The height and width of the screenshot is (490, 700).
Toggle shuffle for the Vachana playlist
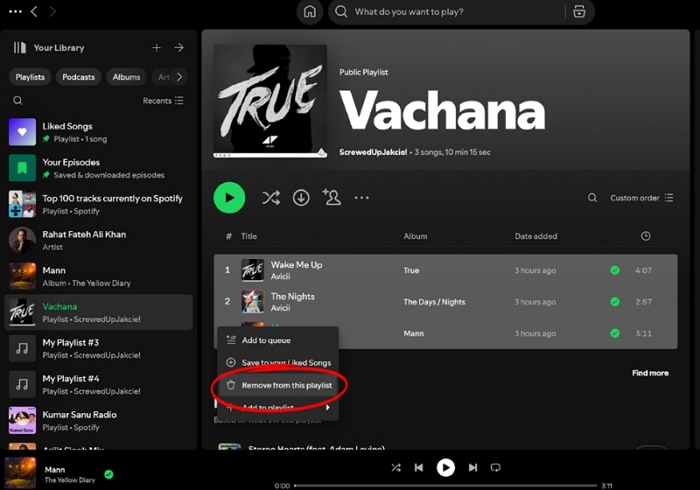(x=271, y=198)
